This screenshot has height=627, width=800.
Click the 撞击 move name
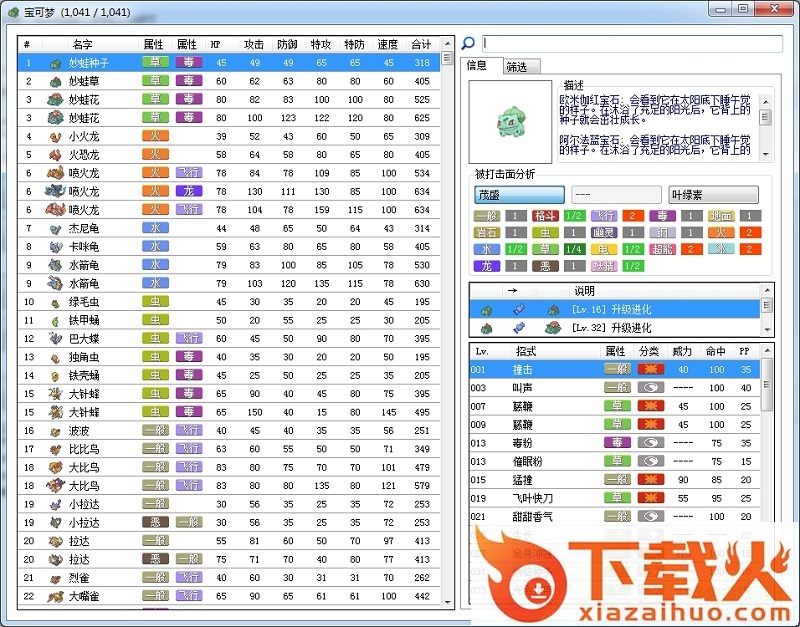522,369
